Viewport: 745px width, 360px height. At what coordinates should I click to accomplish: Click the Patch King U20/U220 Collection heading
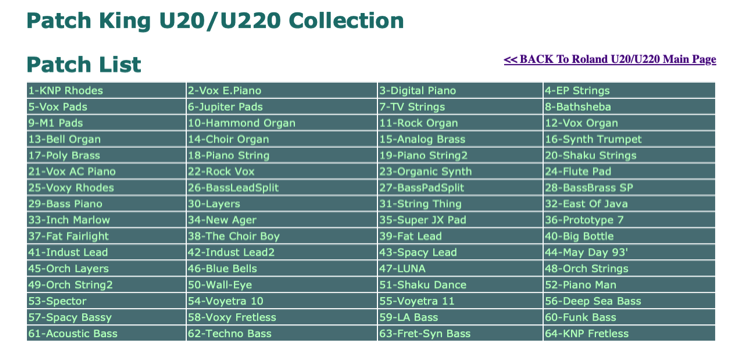(x=215, y=20)
